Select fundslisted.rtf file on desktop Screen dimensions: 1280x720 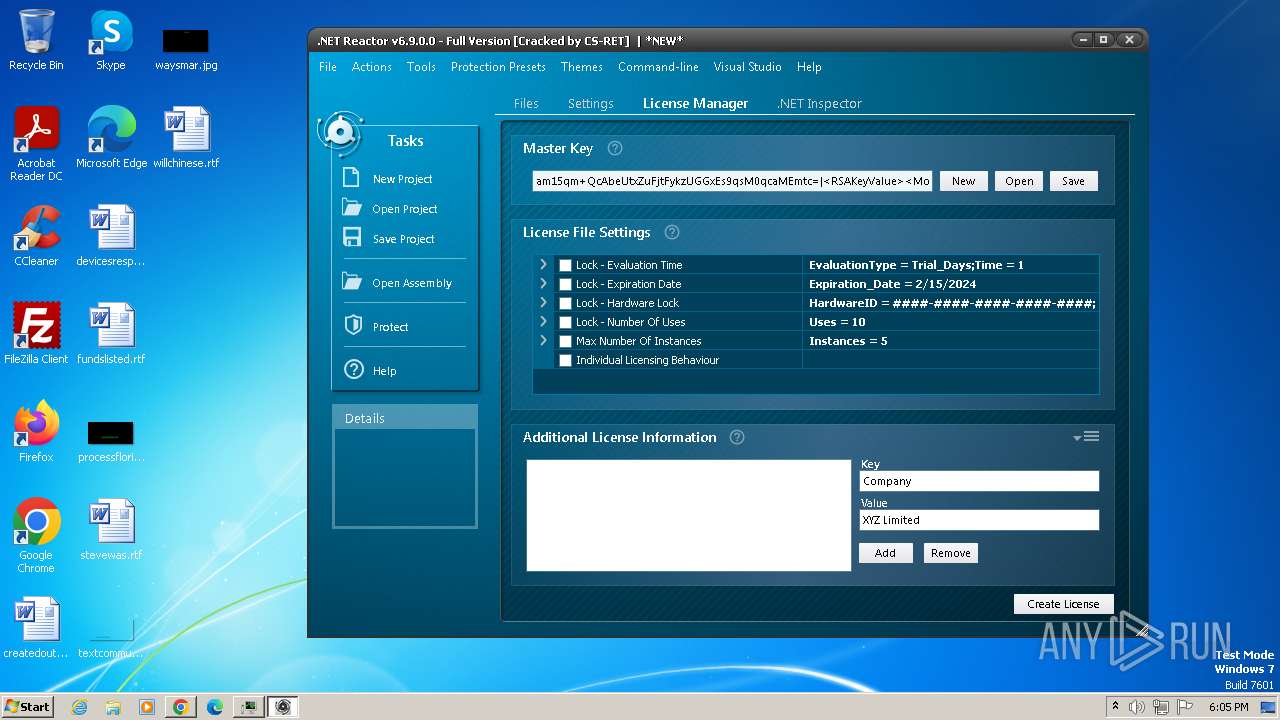(111, 334)
